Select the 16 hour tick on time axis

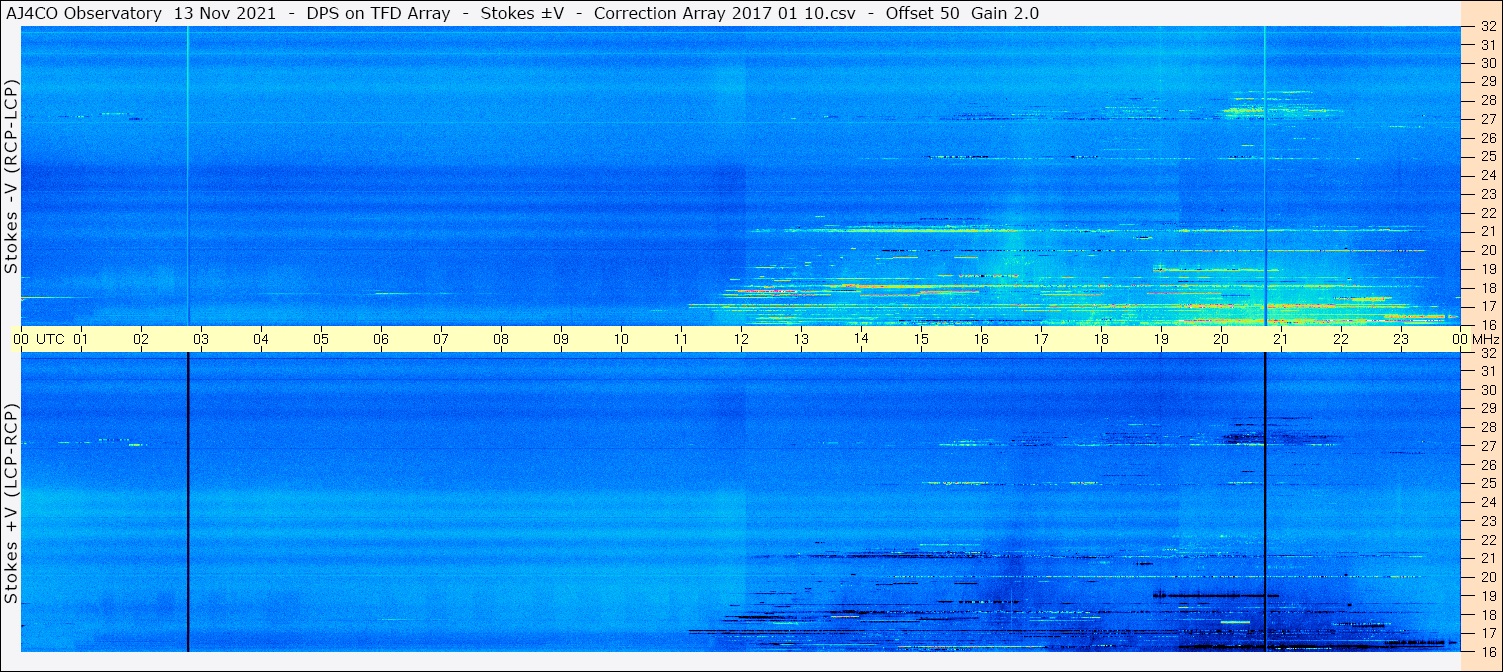[981, 339]
